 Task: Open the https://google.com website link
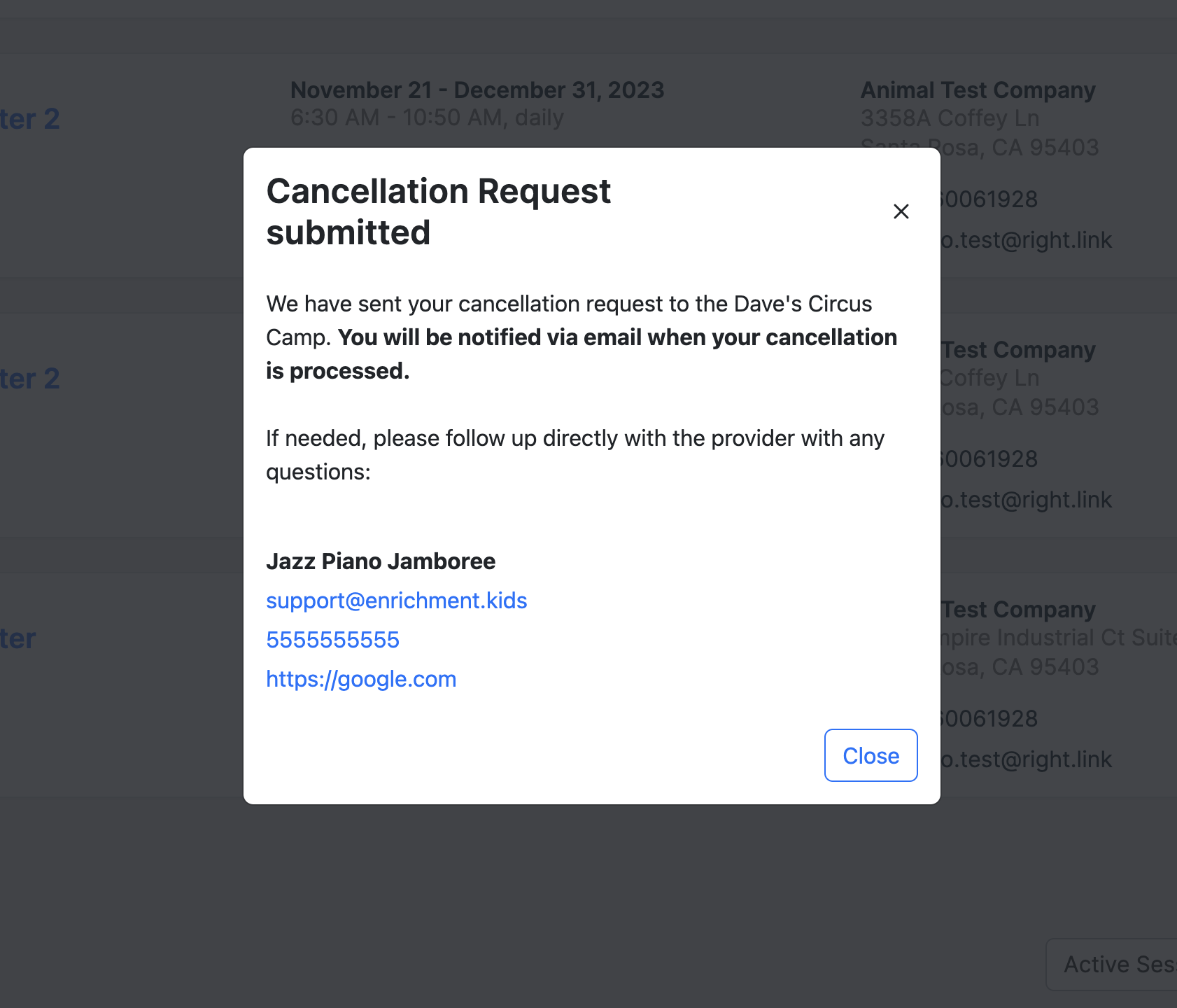pos(361,679)
